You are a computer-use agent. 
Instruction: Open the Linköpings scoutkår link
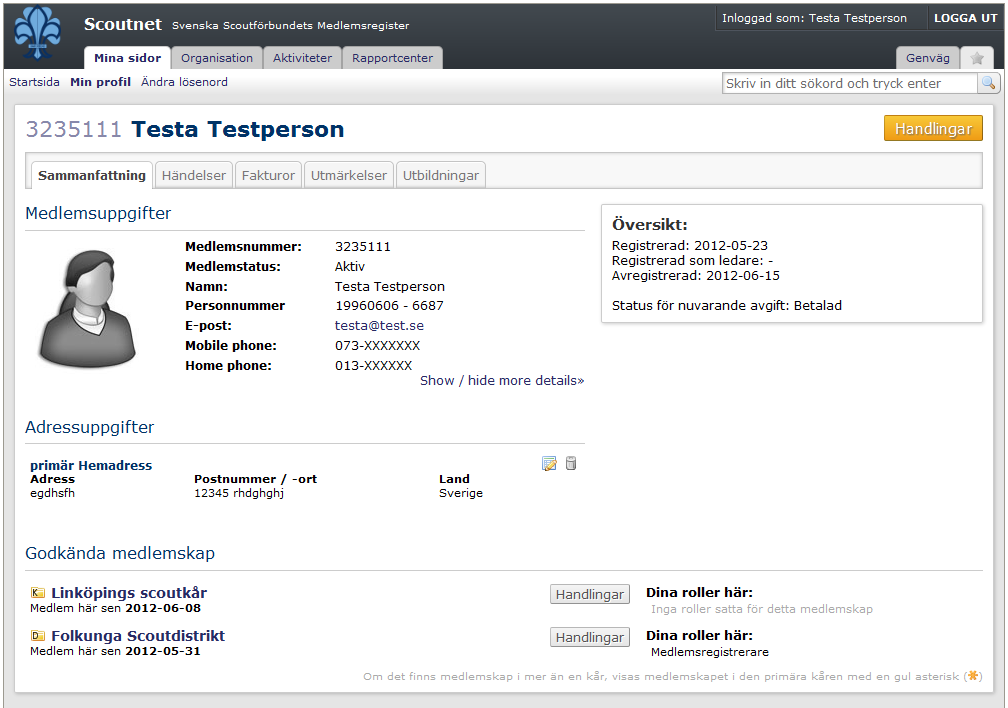(x=129, y=593)
